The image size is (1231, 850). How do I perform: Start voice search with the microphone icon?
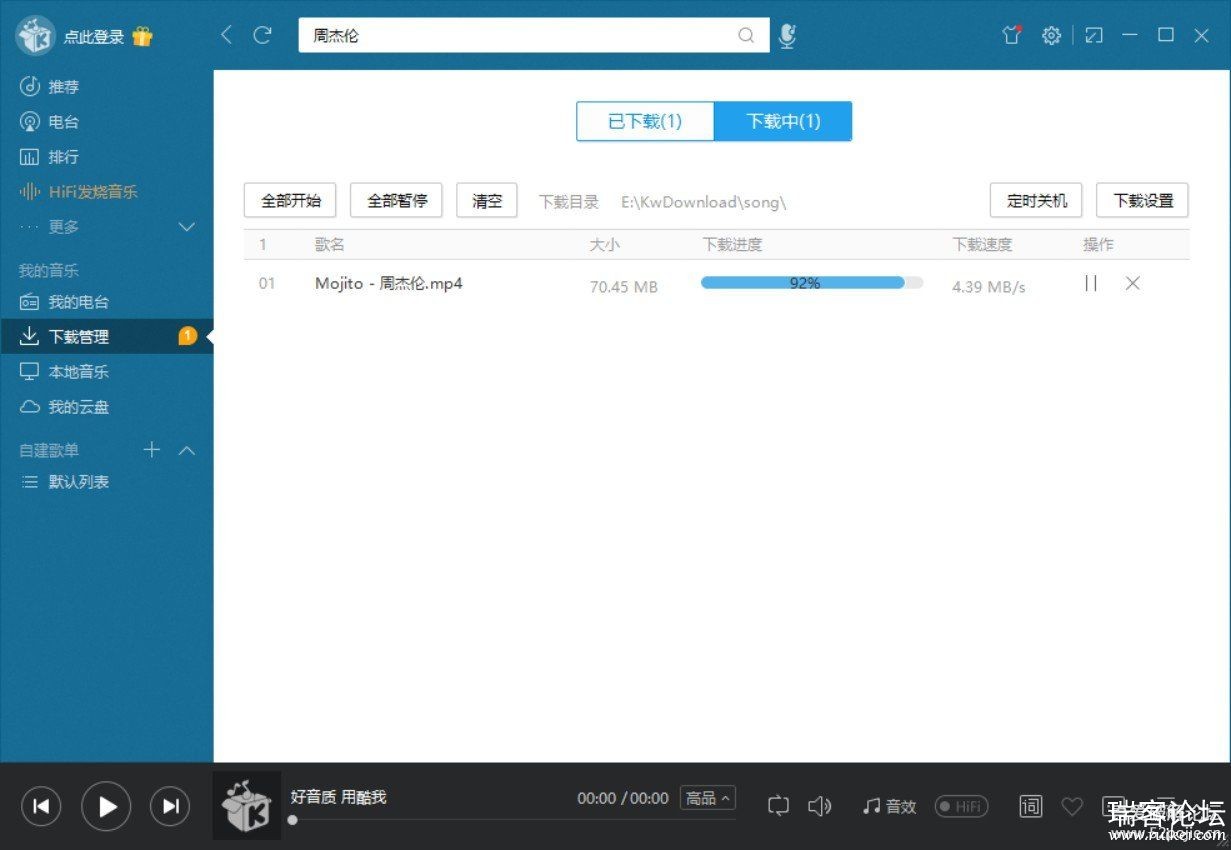click(x=788, y=36)
